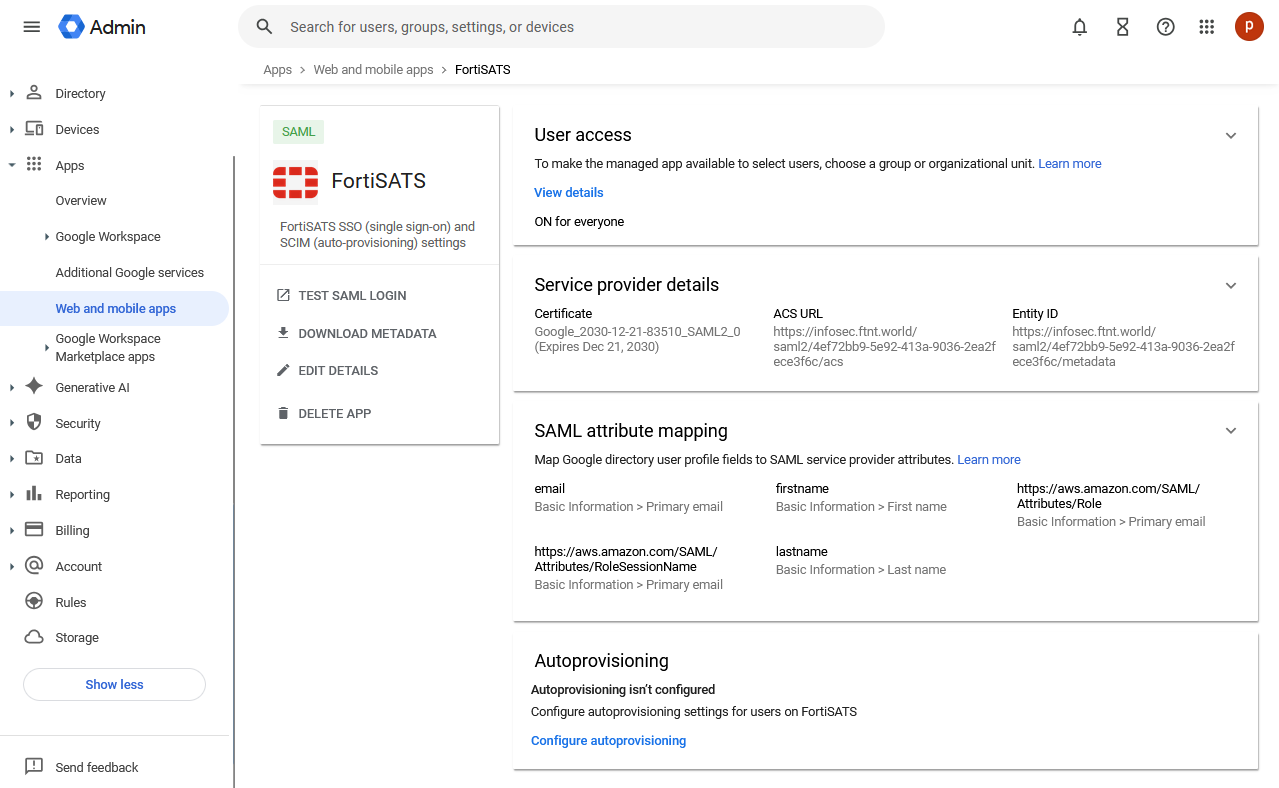
Task: Open Additional Google services
Action: [x=130, y=273]
